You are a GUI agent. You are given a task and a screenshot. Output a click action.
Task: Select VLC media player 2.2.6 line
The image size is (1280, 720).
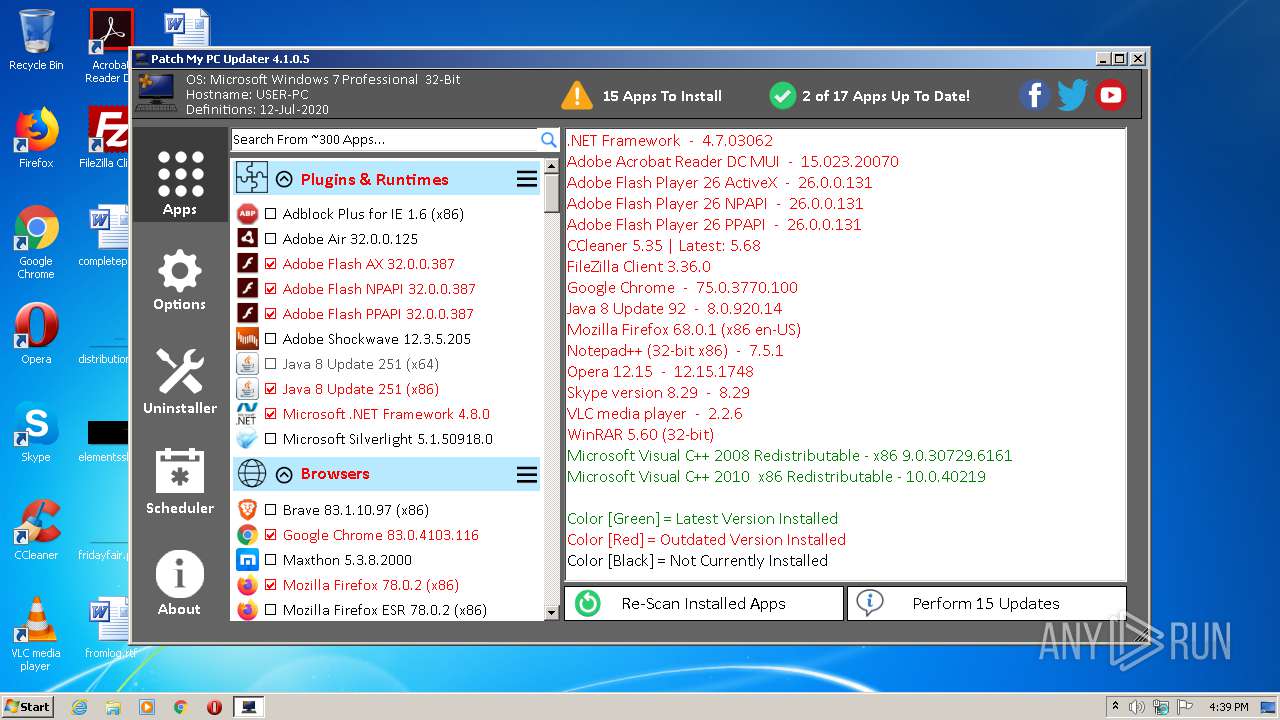pyautogui.click(x=654, y=414)
